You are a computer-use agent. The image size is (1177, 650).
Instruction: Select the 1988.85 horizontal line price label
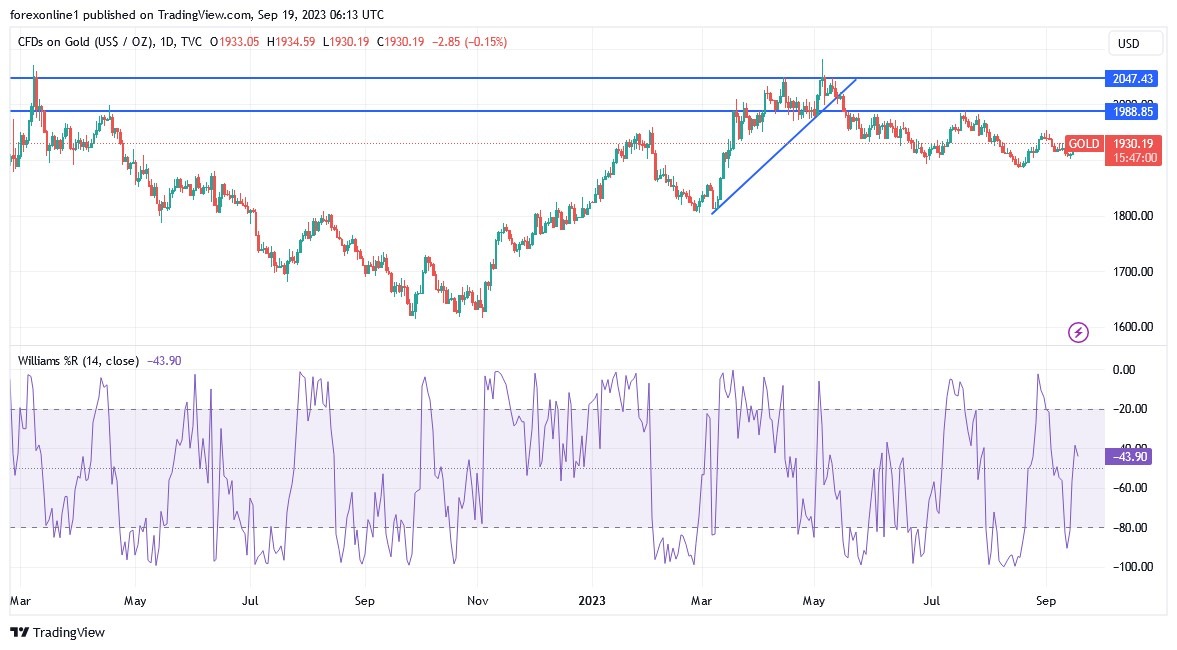point(1132,111)
